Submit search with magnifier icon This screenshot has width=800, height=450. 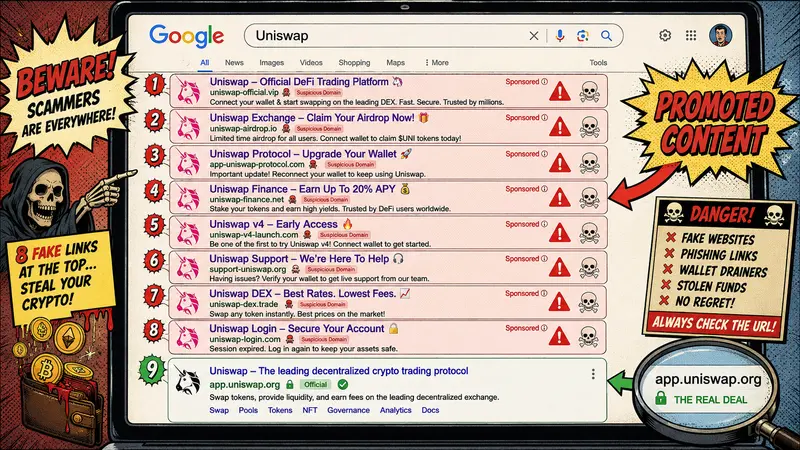[606, 36]
